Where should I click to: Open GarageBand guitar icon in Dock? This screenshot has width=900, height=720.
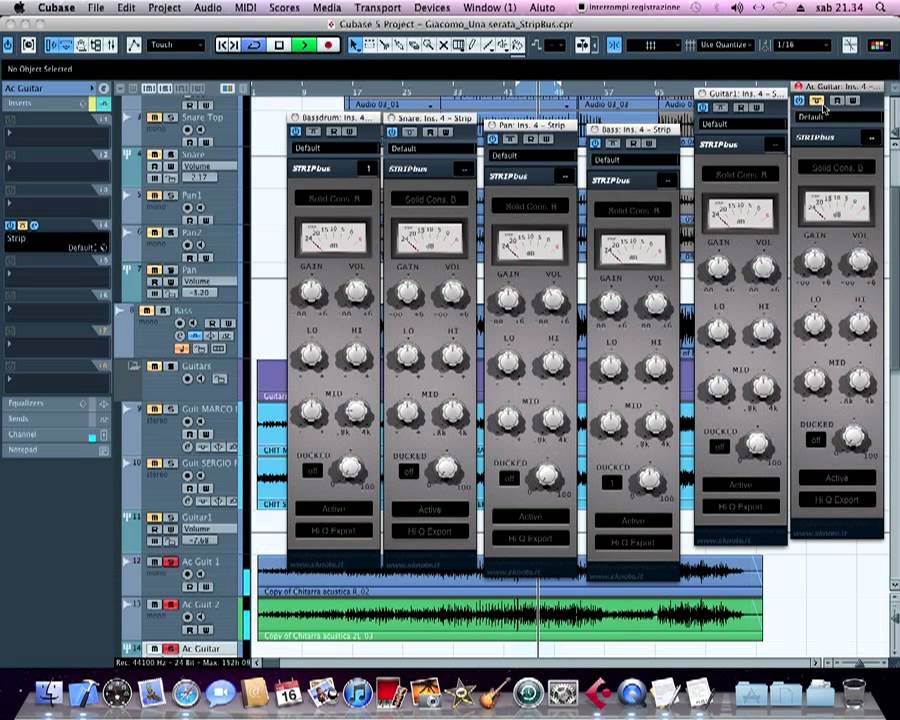pos(494,692)
